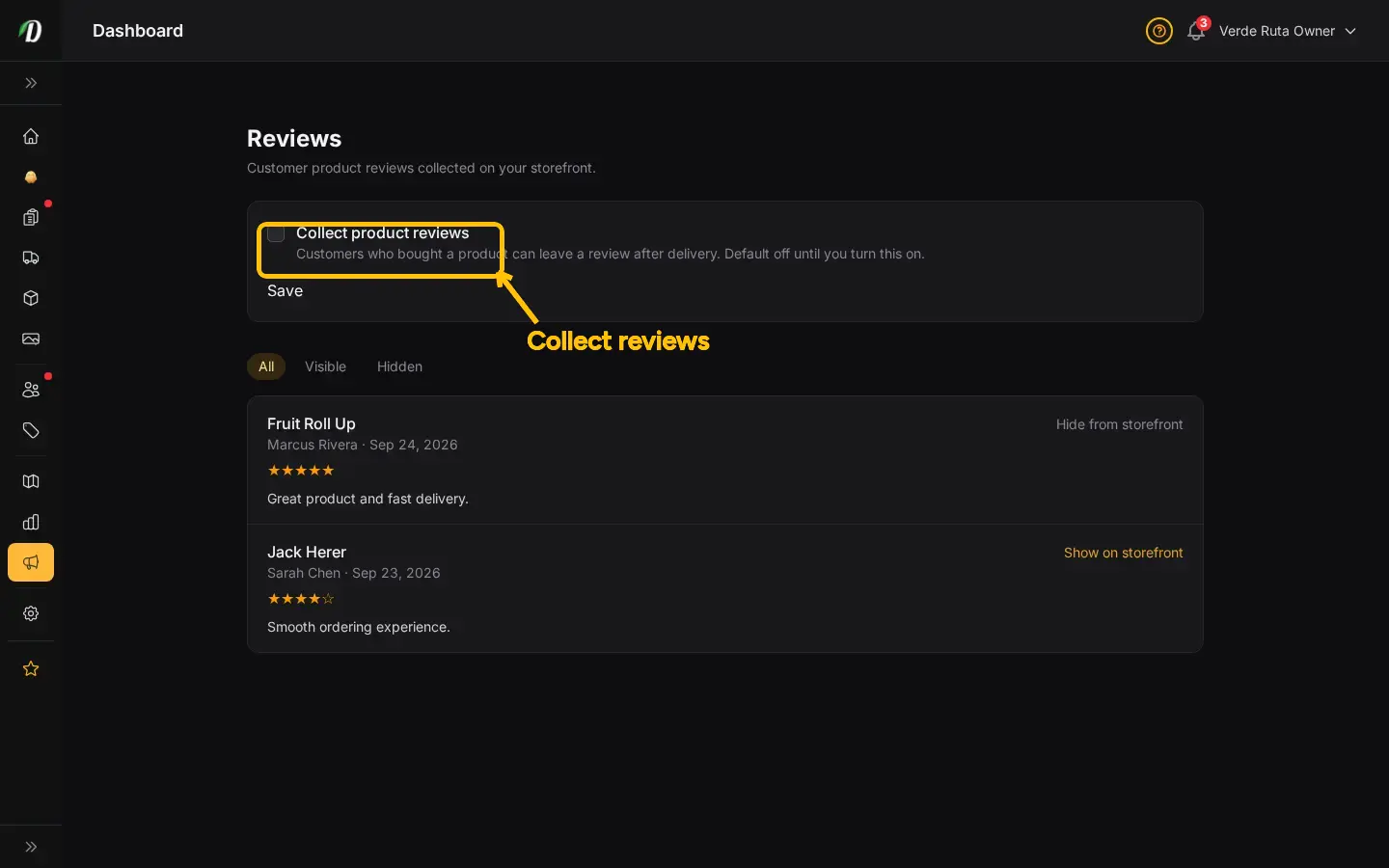The height and width of the screenshot is (868, 1389).
Task: Open the customers people icon in sidebar
Action: pyautogui.click(x=31, y=390)
